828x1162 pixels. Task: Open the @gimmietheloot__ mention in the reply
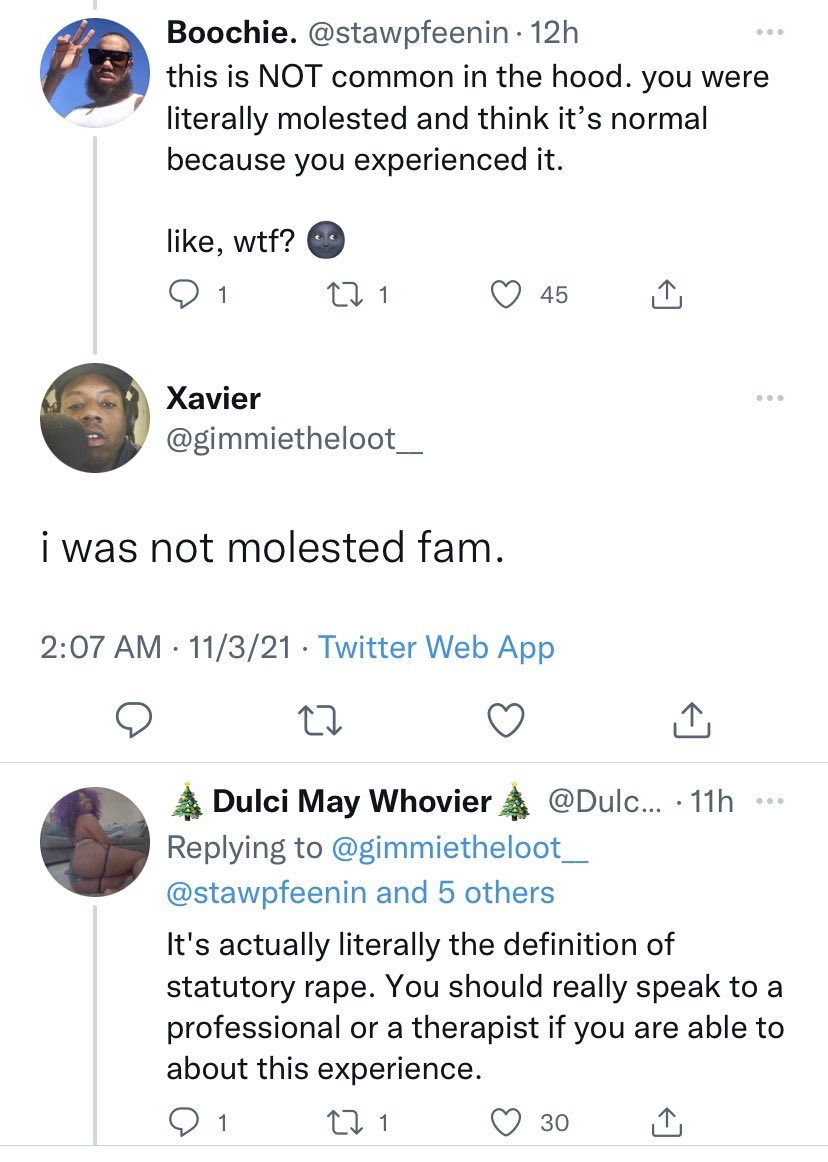(x=458, y=848)
